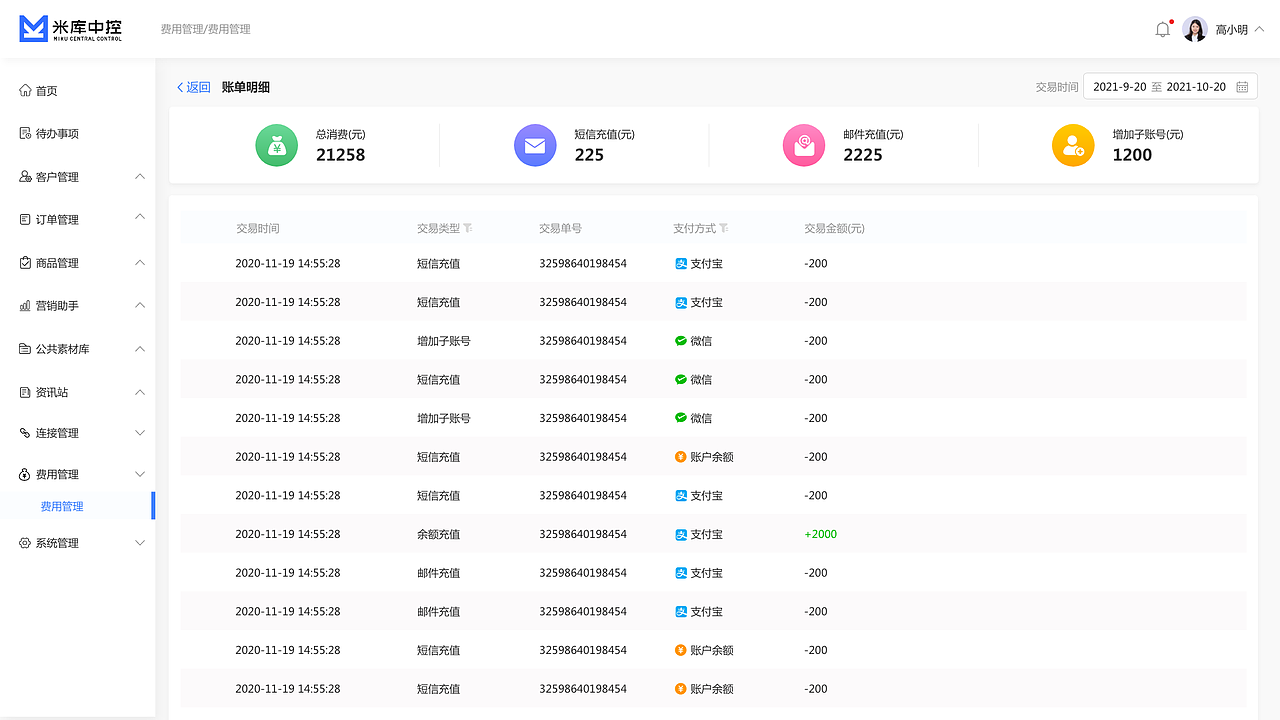The image size is (1280, 720).
Task: Click the 公共素材库 folder icon
Action: pyautogui.click(x=25, y=349)
